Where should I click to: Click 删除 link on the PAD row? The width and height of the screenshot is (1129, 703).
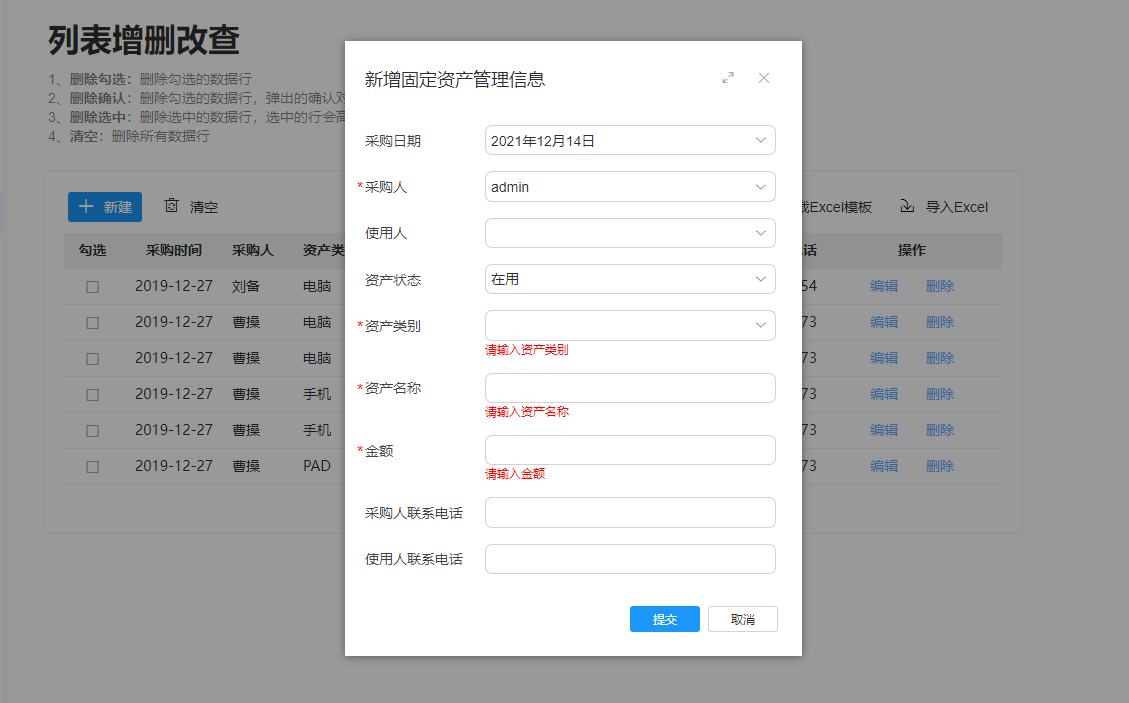tap(939, 466)
